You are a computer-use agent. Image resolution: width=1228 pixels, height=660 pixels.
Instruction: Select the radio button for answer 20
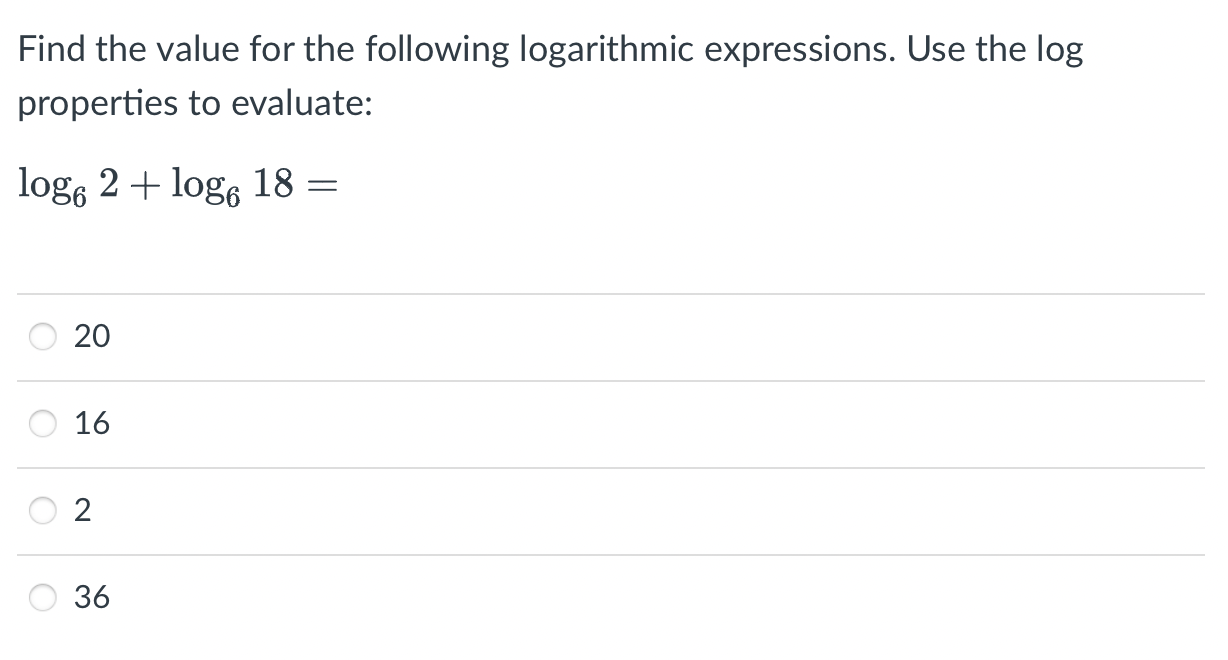click(43, 338)
